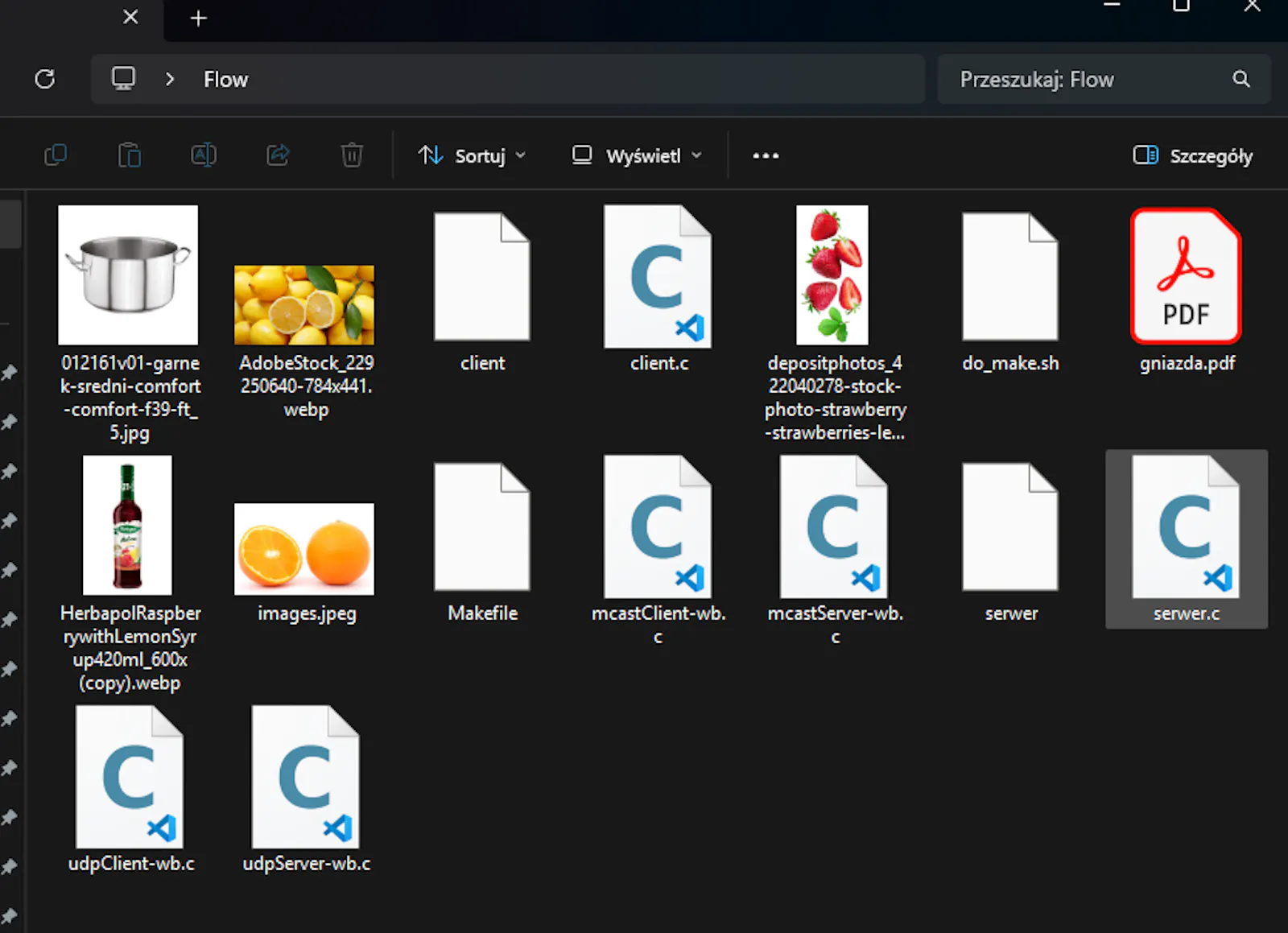
Task: Click the udpClient-wb.c name label
Action: click(x=131, y=864)
